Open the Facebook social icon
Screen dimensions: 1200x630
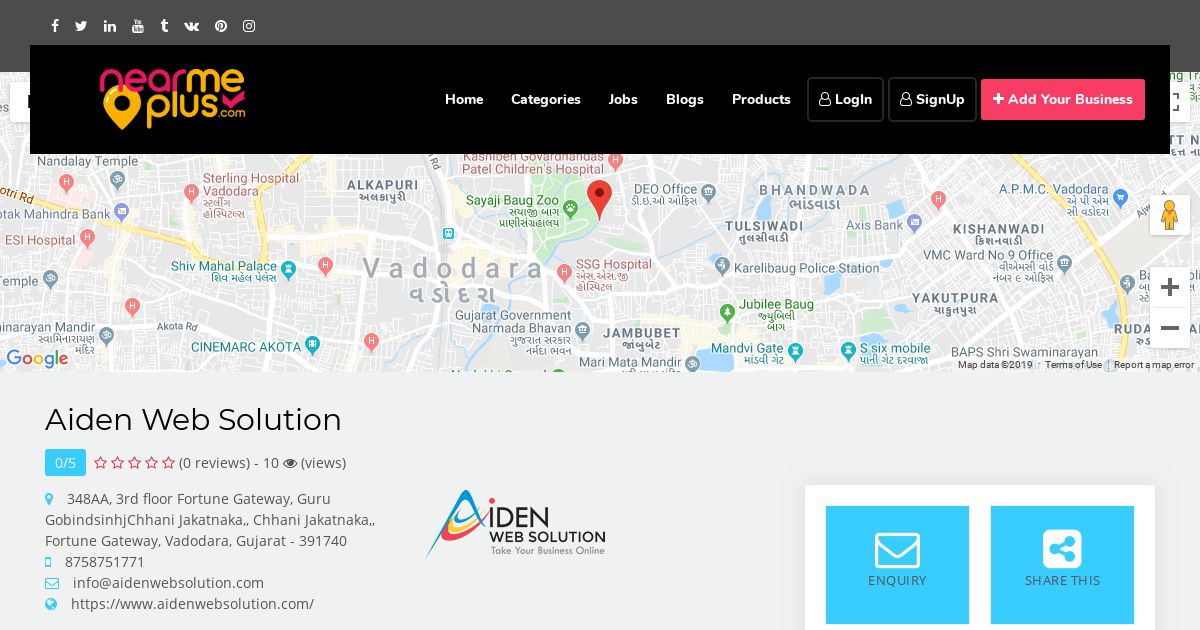(55, 26)
